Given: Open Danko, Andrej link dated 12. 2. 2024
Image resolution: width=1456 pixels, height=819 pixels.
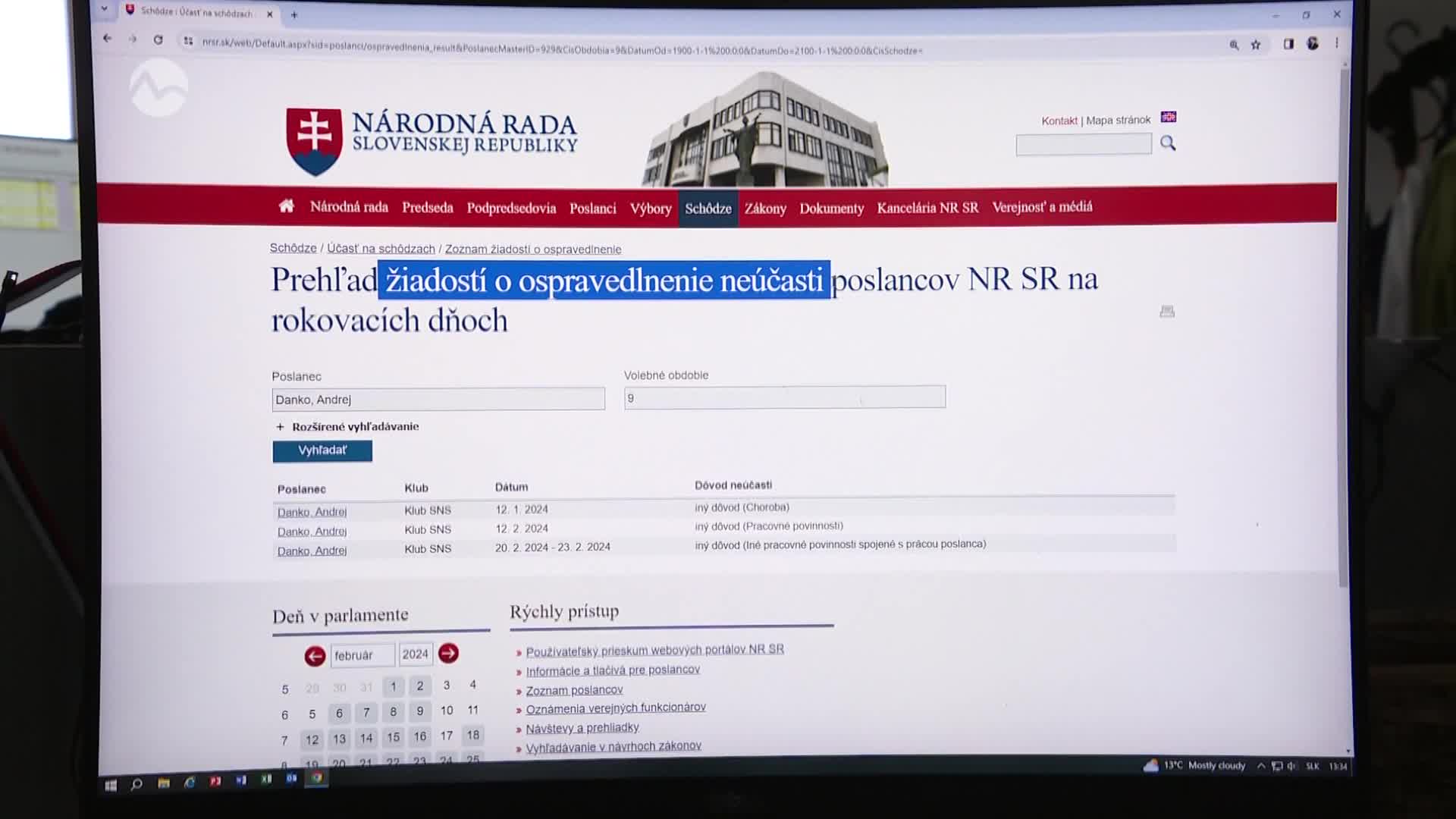Looking at the screenshot, I should pos(312,532).
